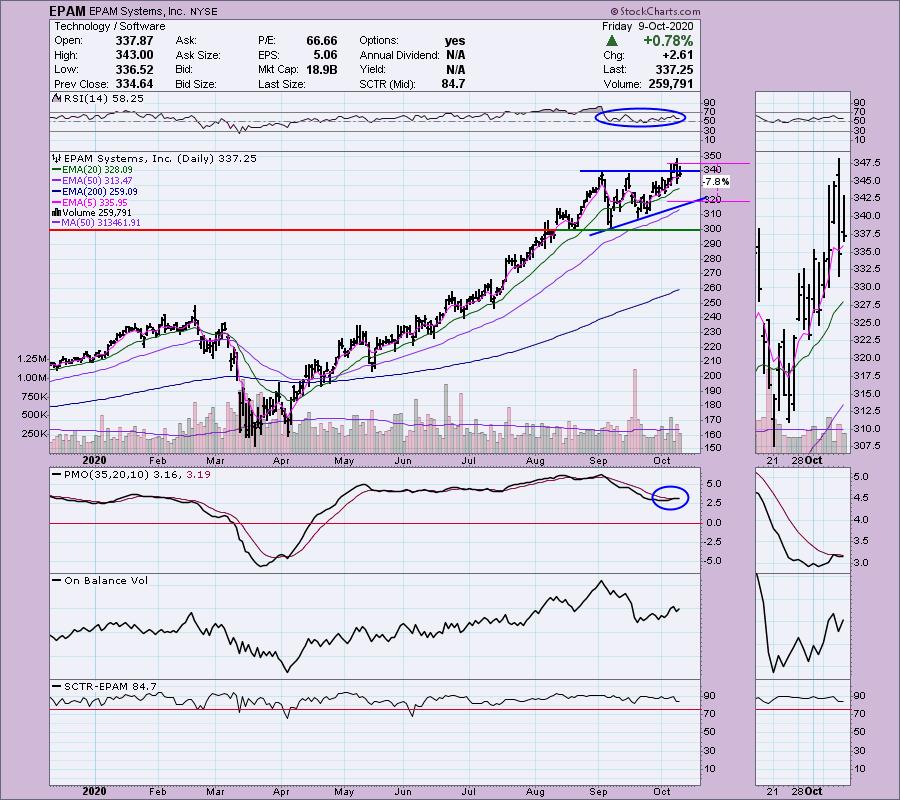Select the EPAM ticker symbol in the title
The height and width of the screenshot is (800, 900).
[68, 11]
